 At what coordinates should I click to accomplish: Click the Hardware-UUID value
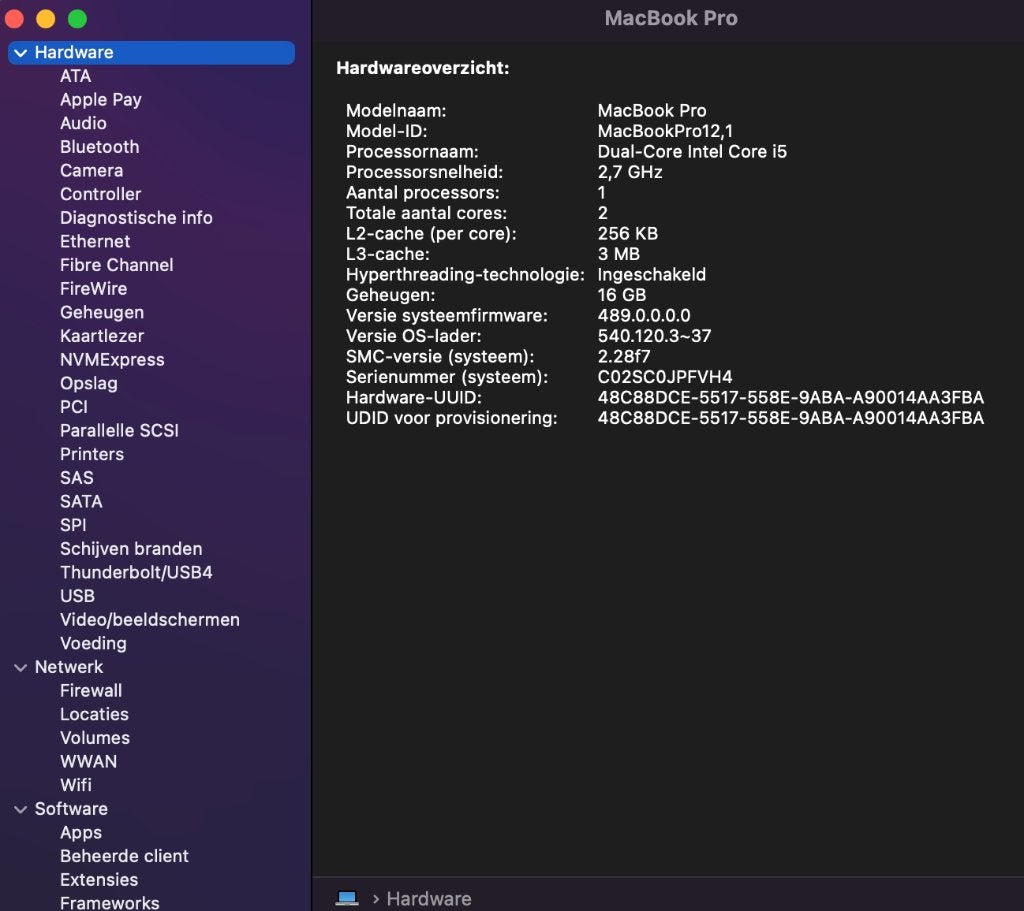coord(791,398)
